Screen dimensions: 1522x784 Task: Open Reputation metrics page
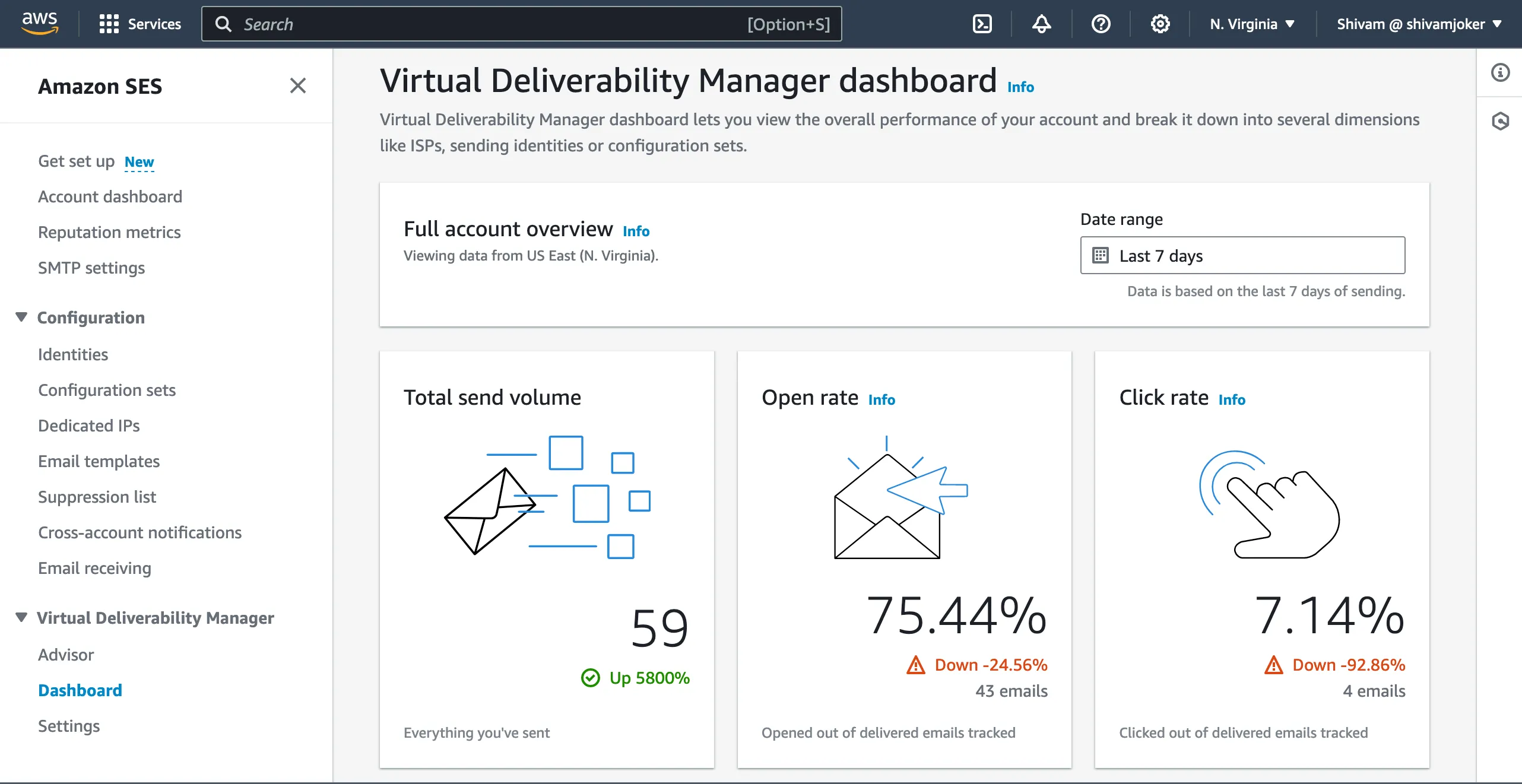click(109, 232)
